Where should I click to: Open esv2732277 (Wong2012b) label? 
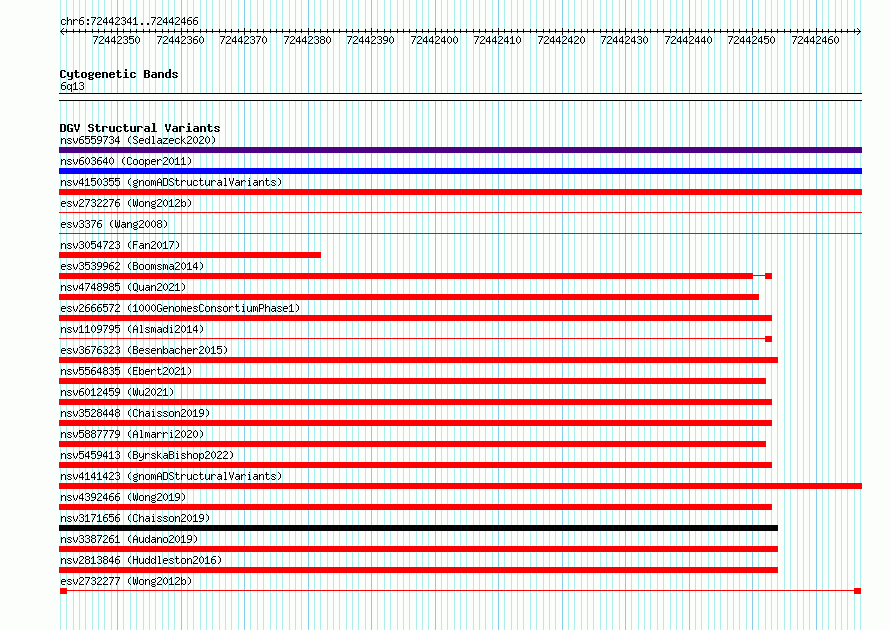tap(126, 581)
